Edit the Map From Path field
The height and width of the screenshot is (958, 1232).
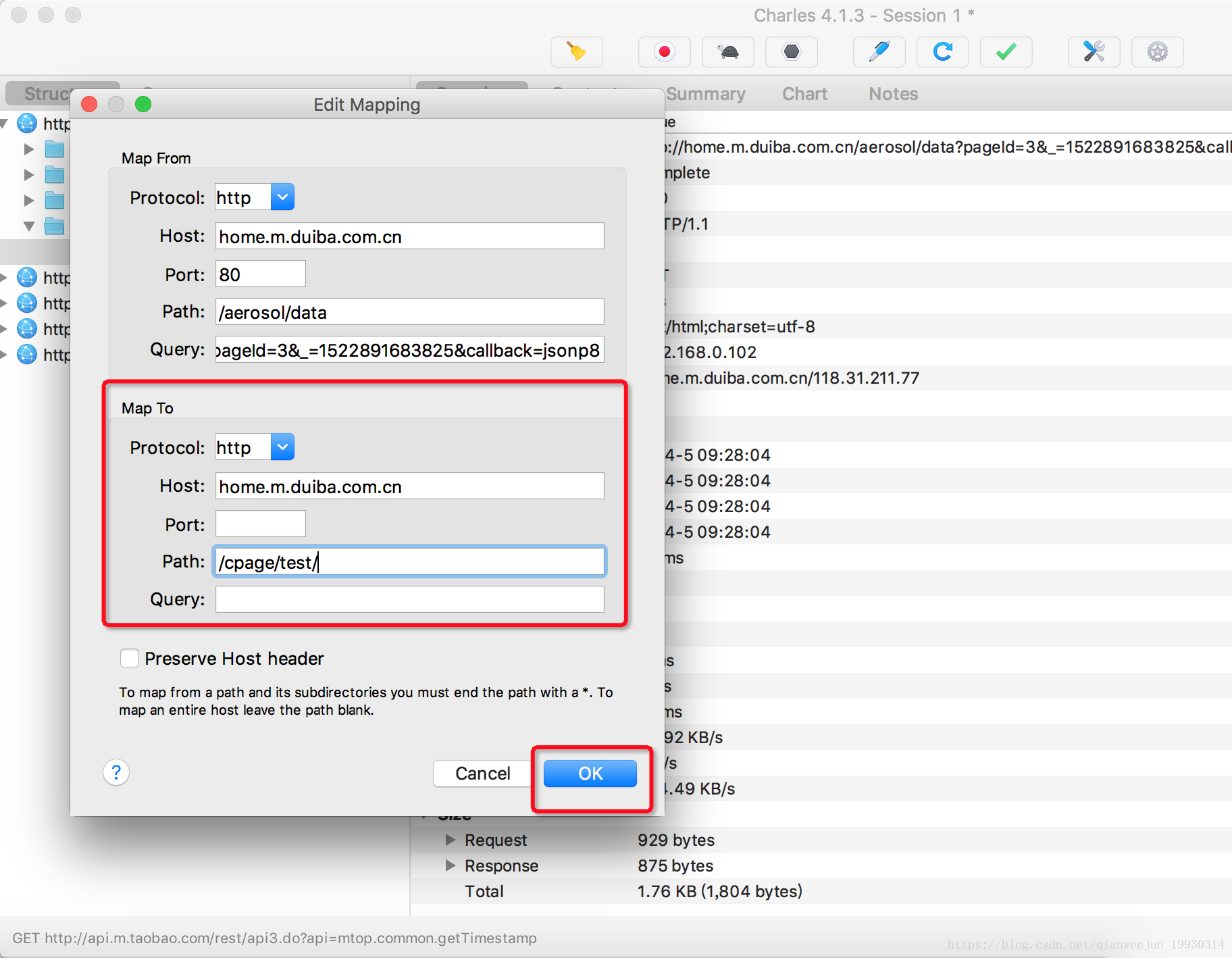pyautogui.click(x=410, y=312)
